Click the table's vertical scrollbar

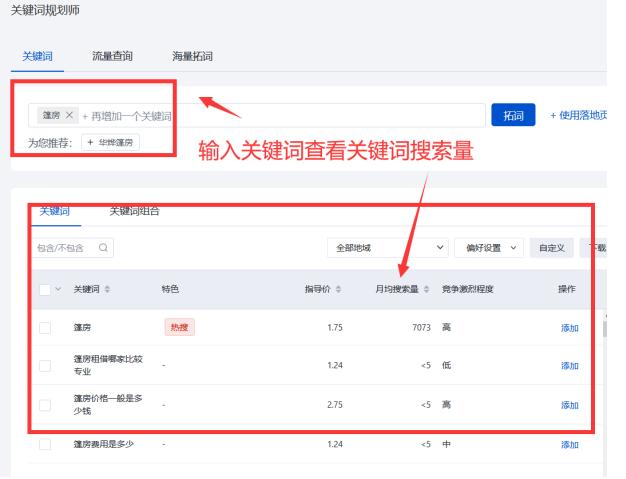605,329
